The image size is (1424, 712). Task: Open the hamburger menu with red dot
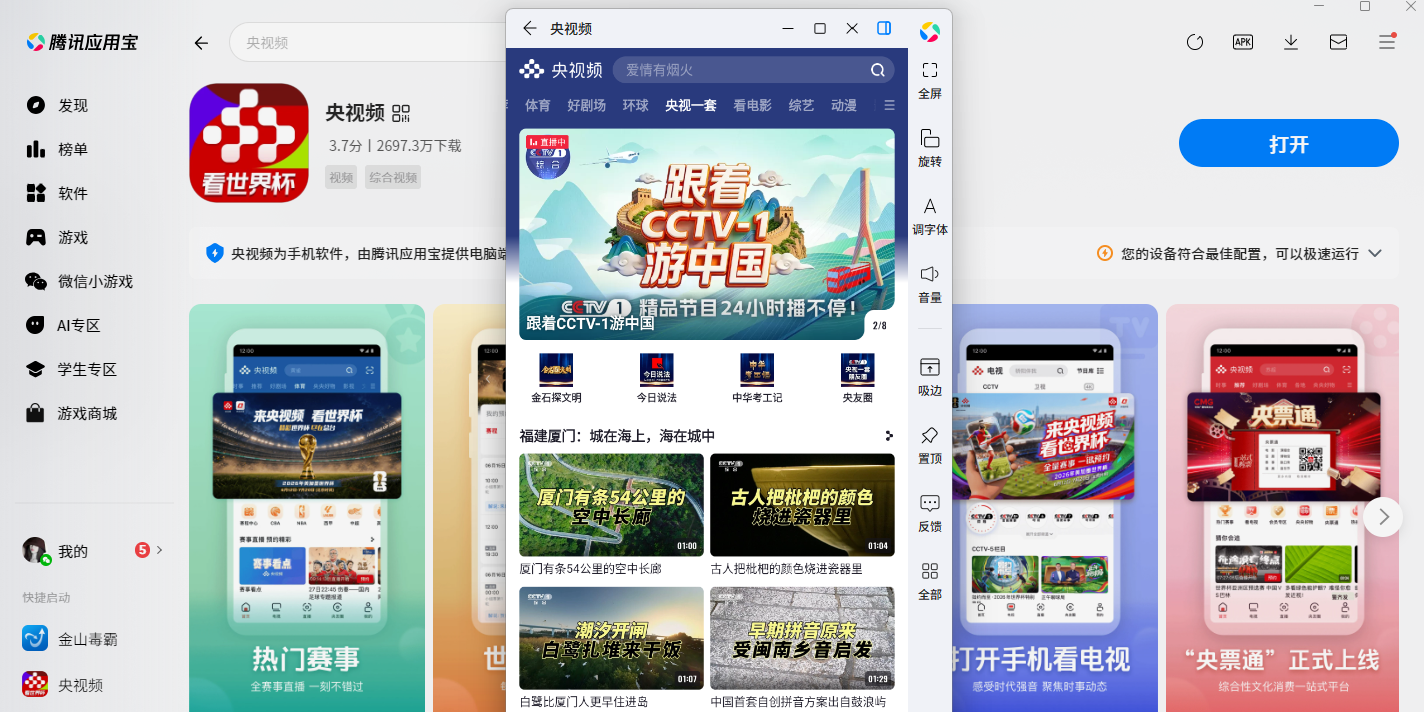point(1387,42)
